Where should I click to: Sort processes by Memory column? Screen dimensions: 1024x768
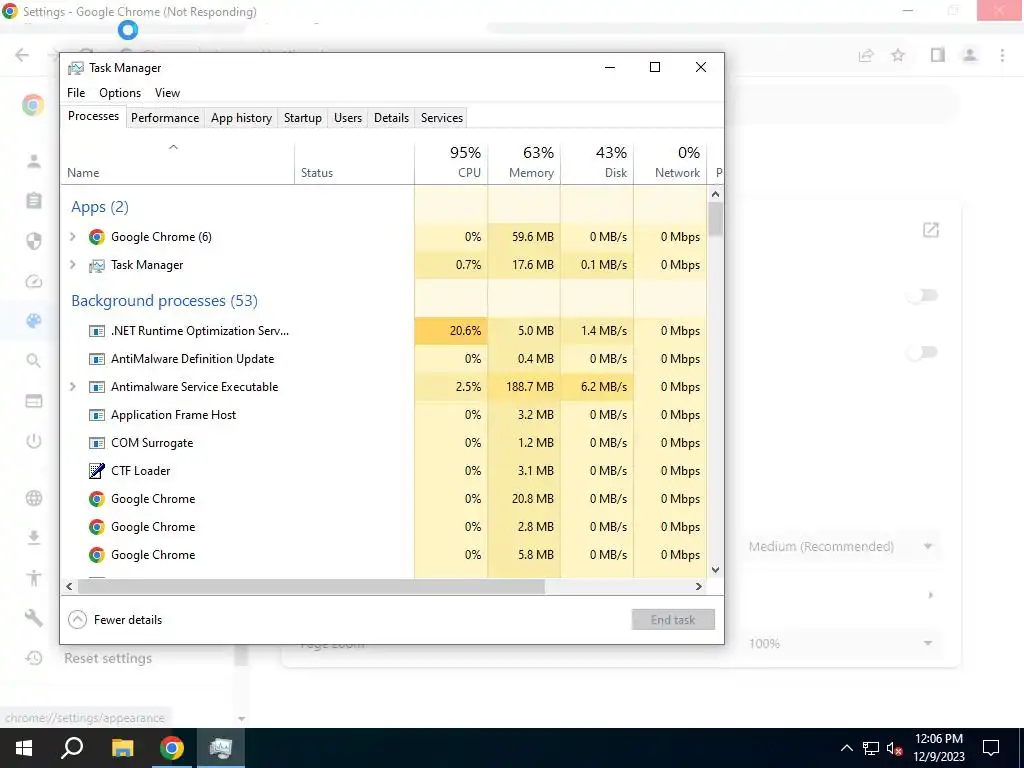pyautogui.click(x=524, y=162)
